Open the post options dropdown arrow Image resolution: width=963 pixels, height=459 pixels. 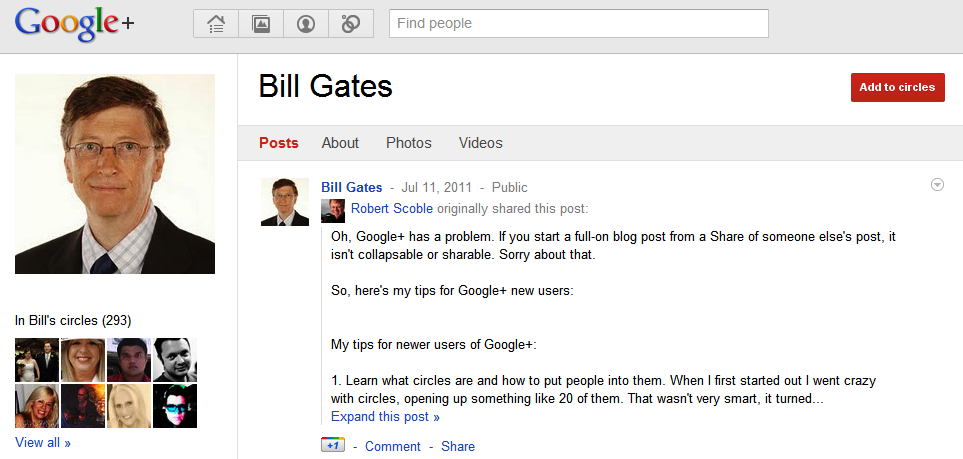tap(937, 184)
